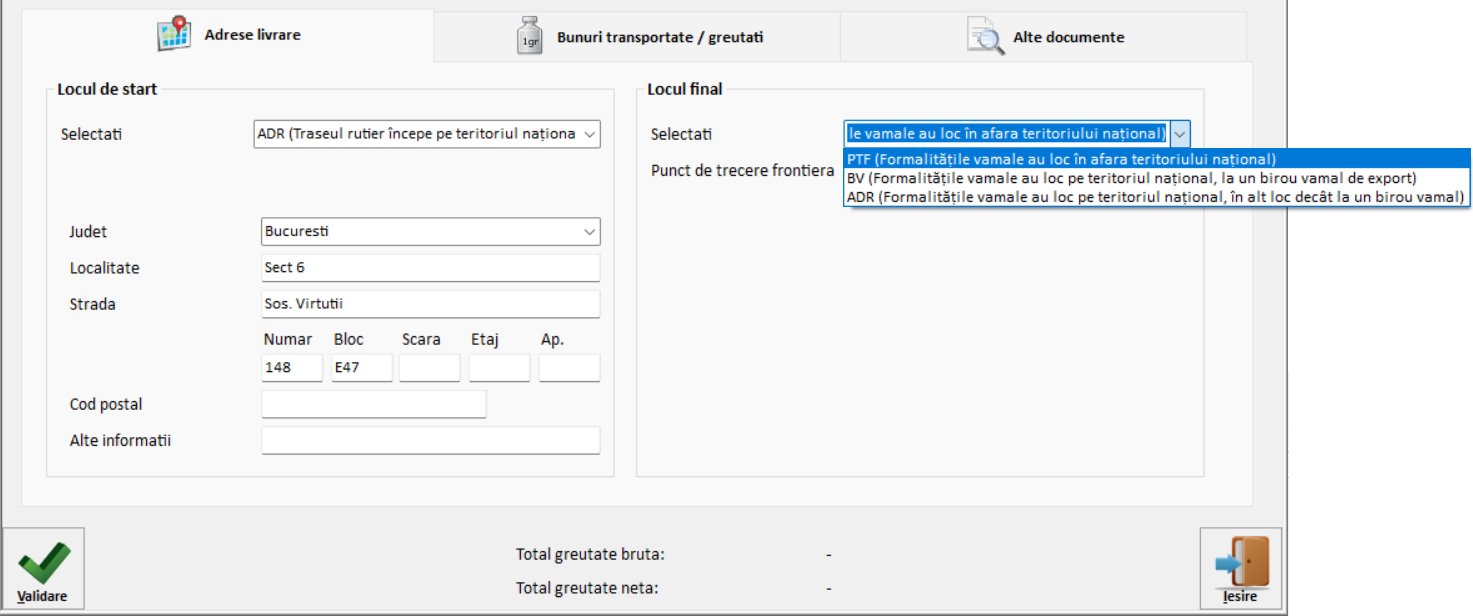
Task: Click the Cod postal input field
Action: (x=374, y=404)
